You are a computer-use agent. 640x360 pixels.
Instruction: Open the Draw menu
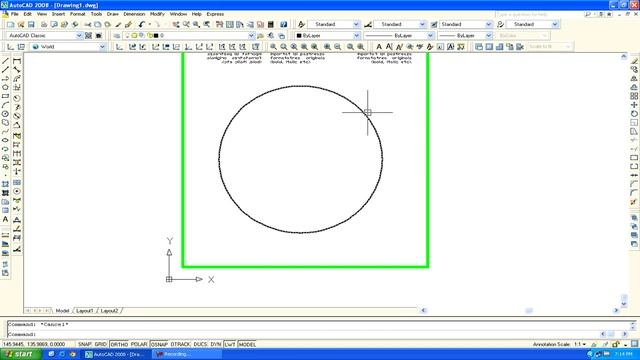point(113,14)
